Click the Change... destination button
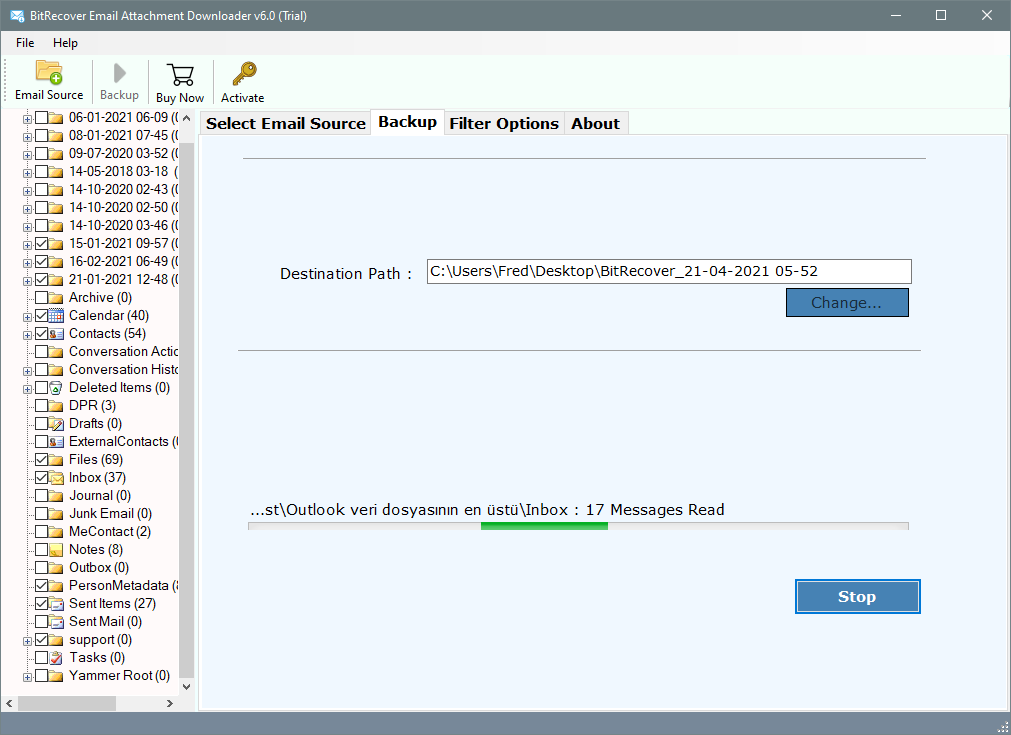Image resolution: width=1011 pixels, height=735 pixels. (x=847, y=302)
